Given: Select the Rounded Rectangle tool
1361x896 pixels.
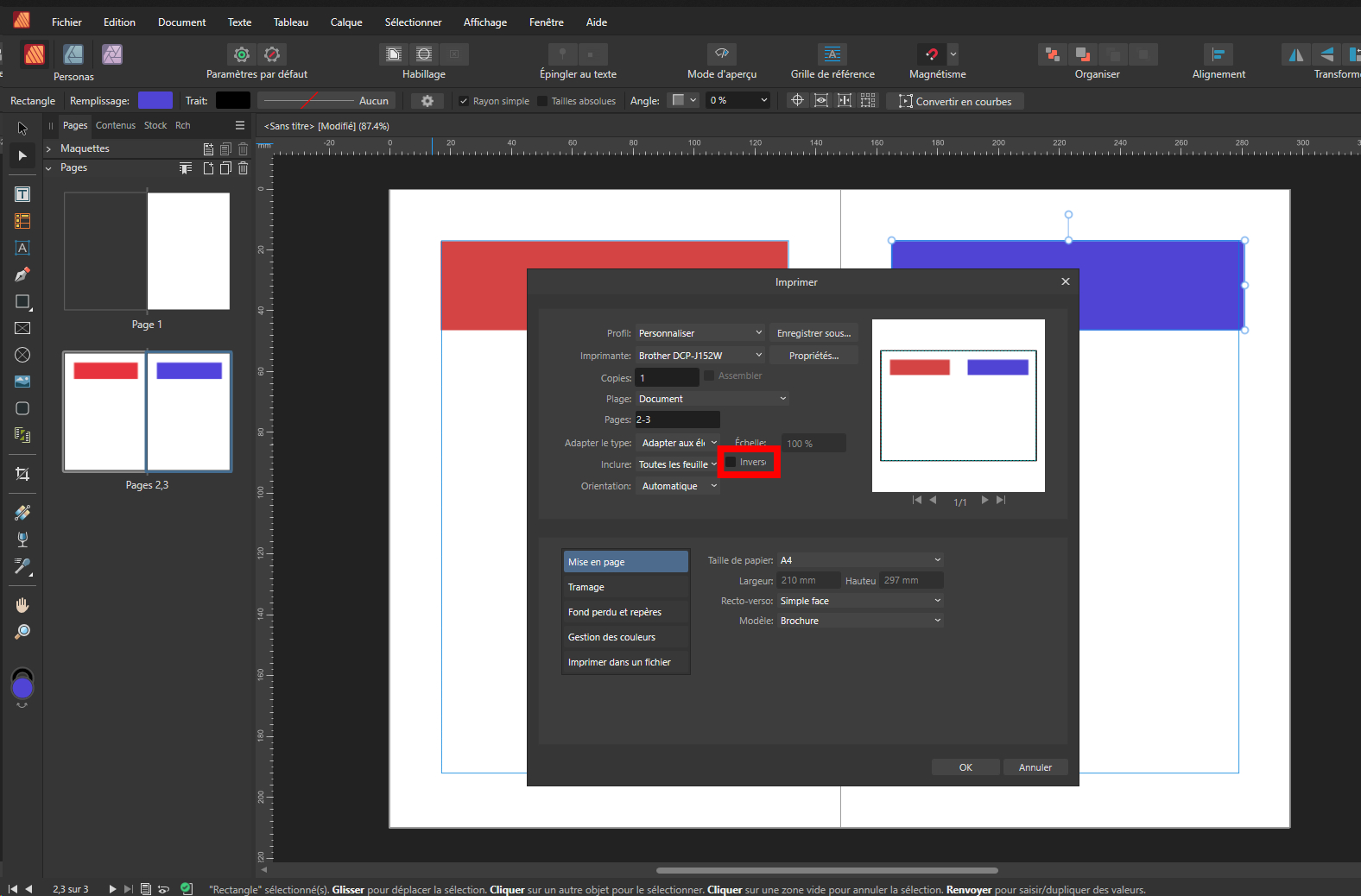Looking at the screenshot, I should [22, 408].
